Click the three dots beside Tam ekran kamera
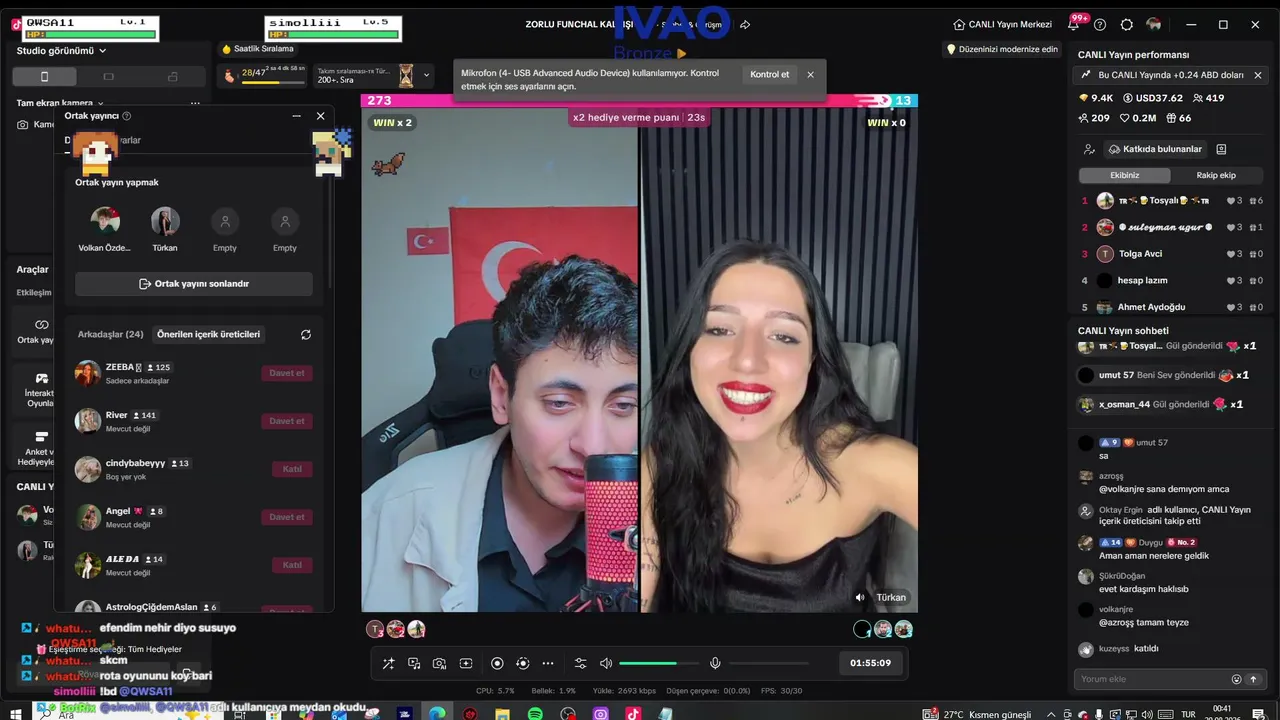This screenshot has height=720, width=1280. (195, 103)
